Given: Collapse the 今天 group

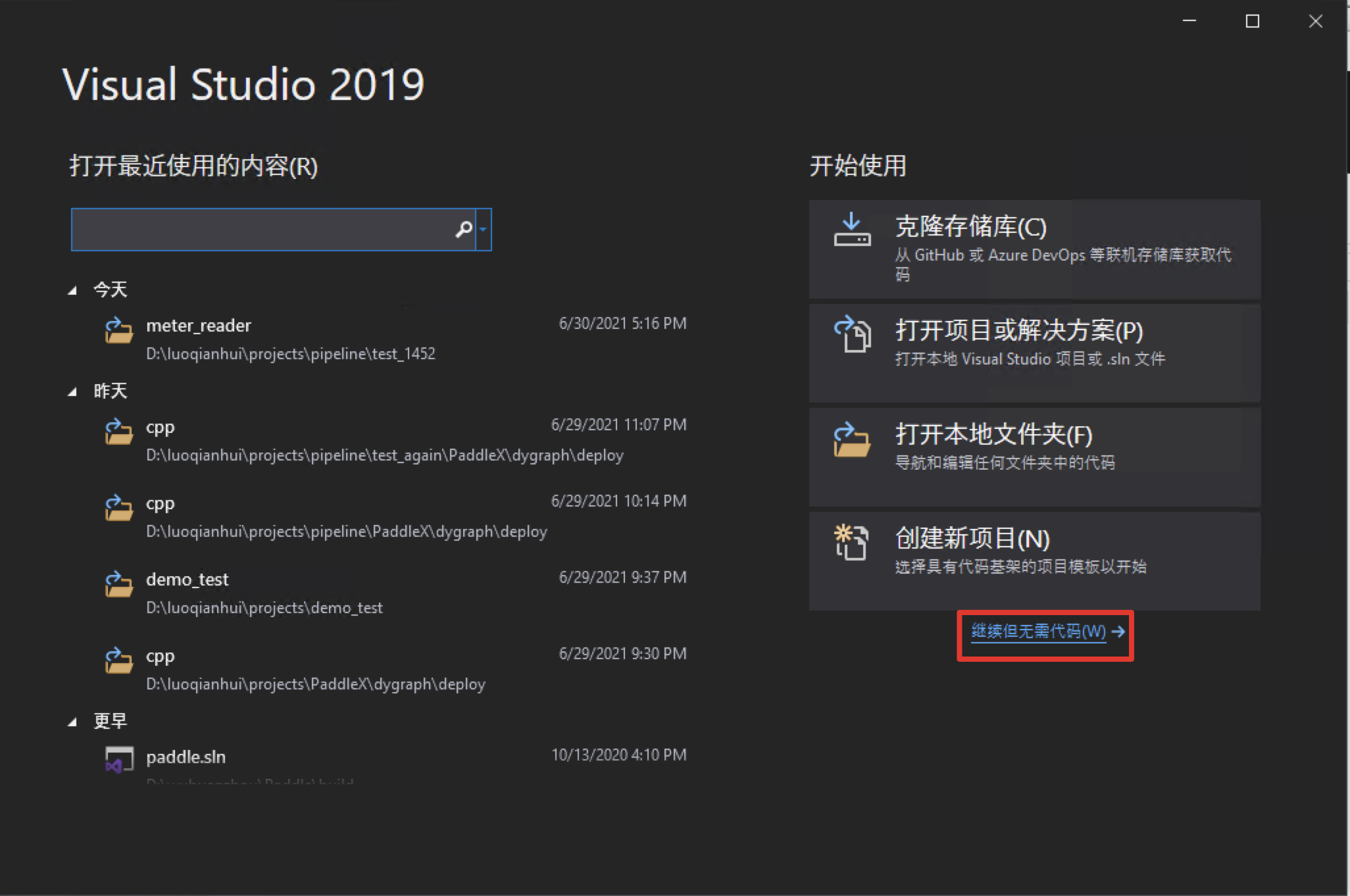Looking at the screenshot, I should coord(72,290).
